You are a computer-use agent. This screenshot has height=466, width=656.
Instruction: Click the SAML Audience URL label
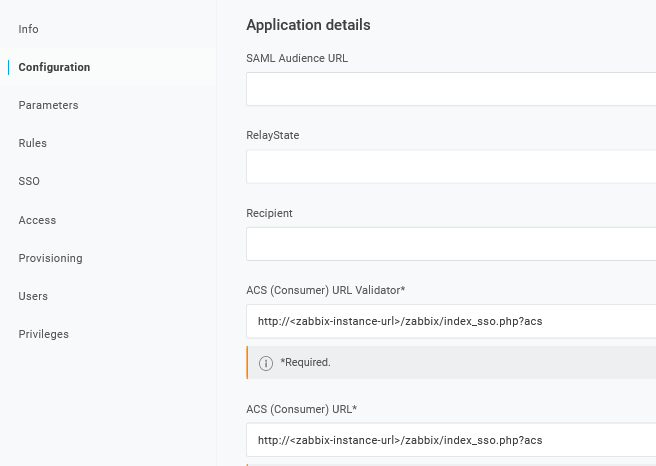tap(297, 58)
